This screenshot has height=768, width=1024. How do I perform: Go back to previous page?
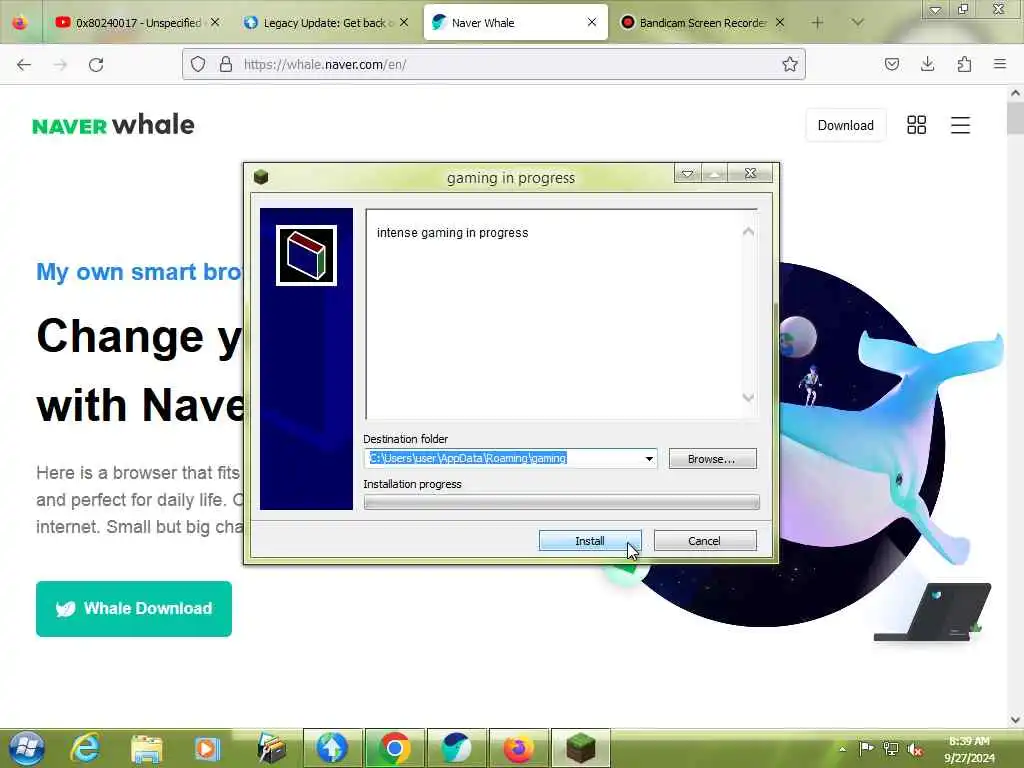[24, 65]
